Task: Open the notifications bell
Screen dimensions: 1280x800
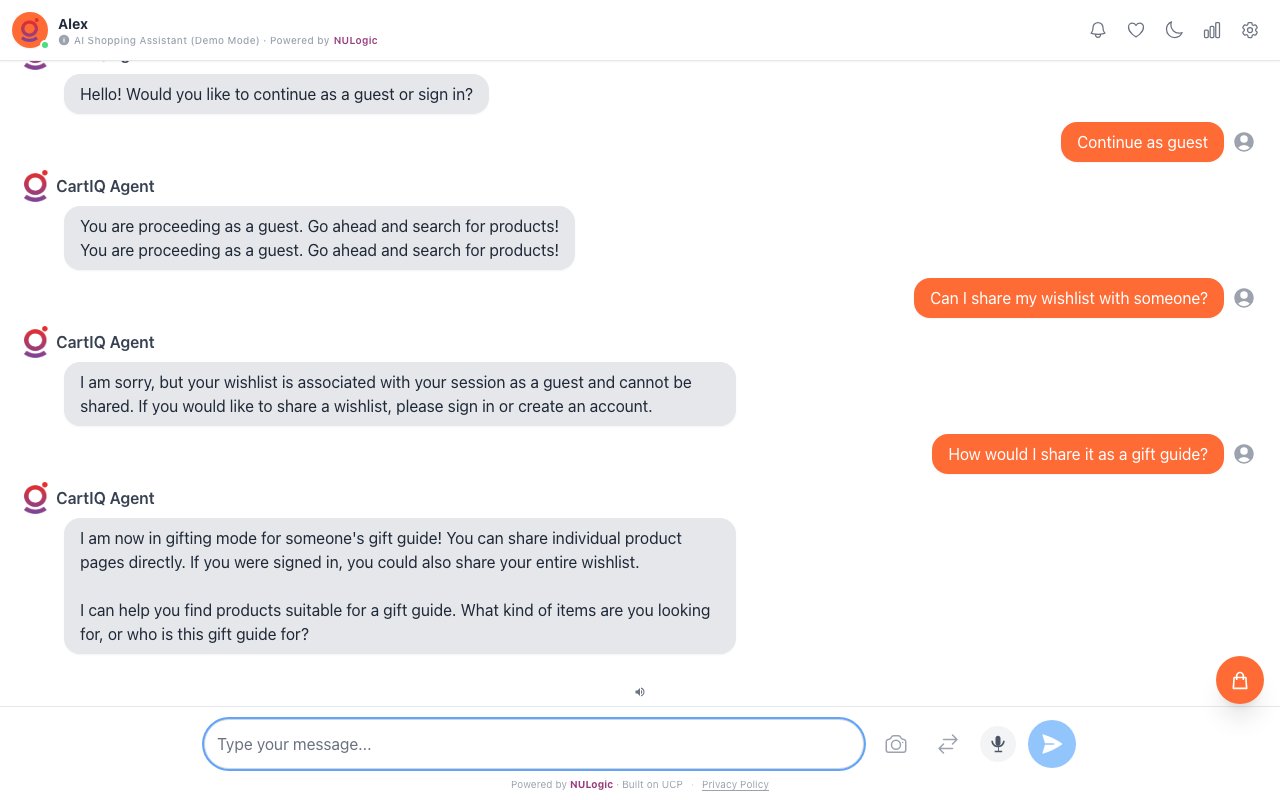Action: [x=1098, y=30]
